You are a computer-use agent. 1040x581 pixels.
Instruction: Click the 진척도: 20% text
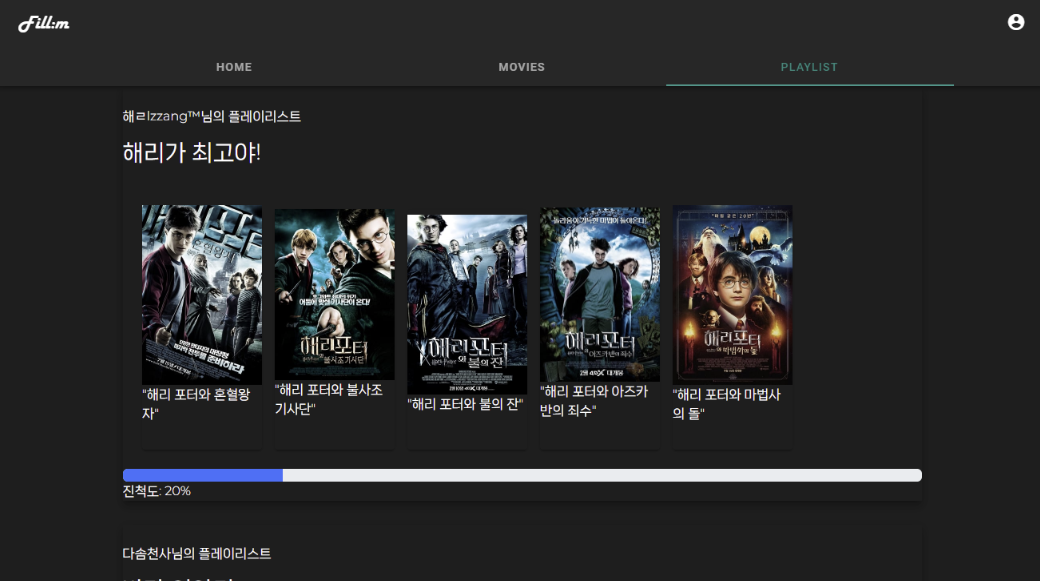(157, 491)
